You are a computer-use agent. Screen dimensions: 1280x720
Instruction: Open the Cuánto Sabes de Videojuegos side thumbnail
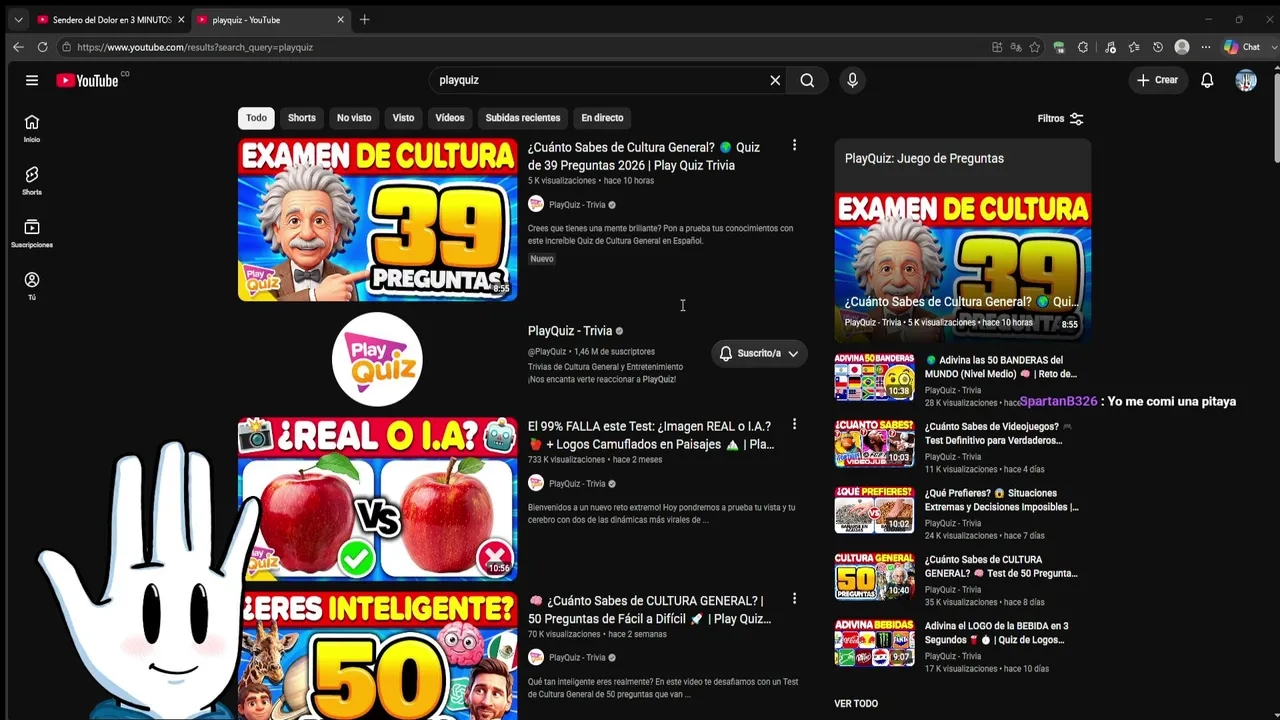(875, 443)
